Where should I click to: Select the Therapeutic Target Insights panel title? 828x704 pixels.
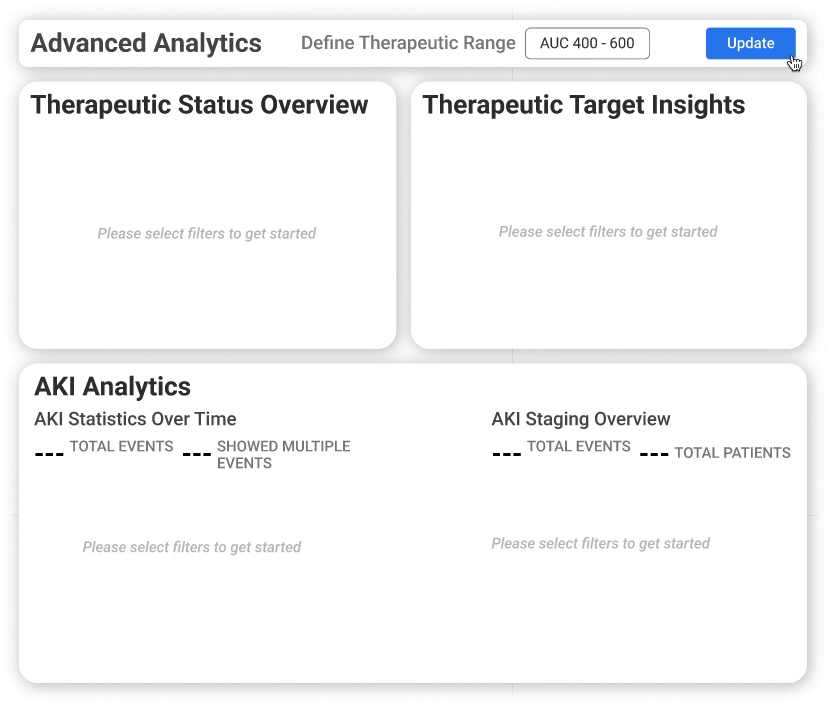pyautogui.click(x=583, y=104)
